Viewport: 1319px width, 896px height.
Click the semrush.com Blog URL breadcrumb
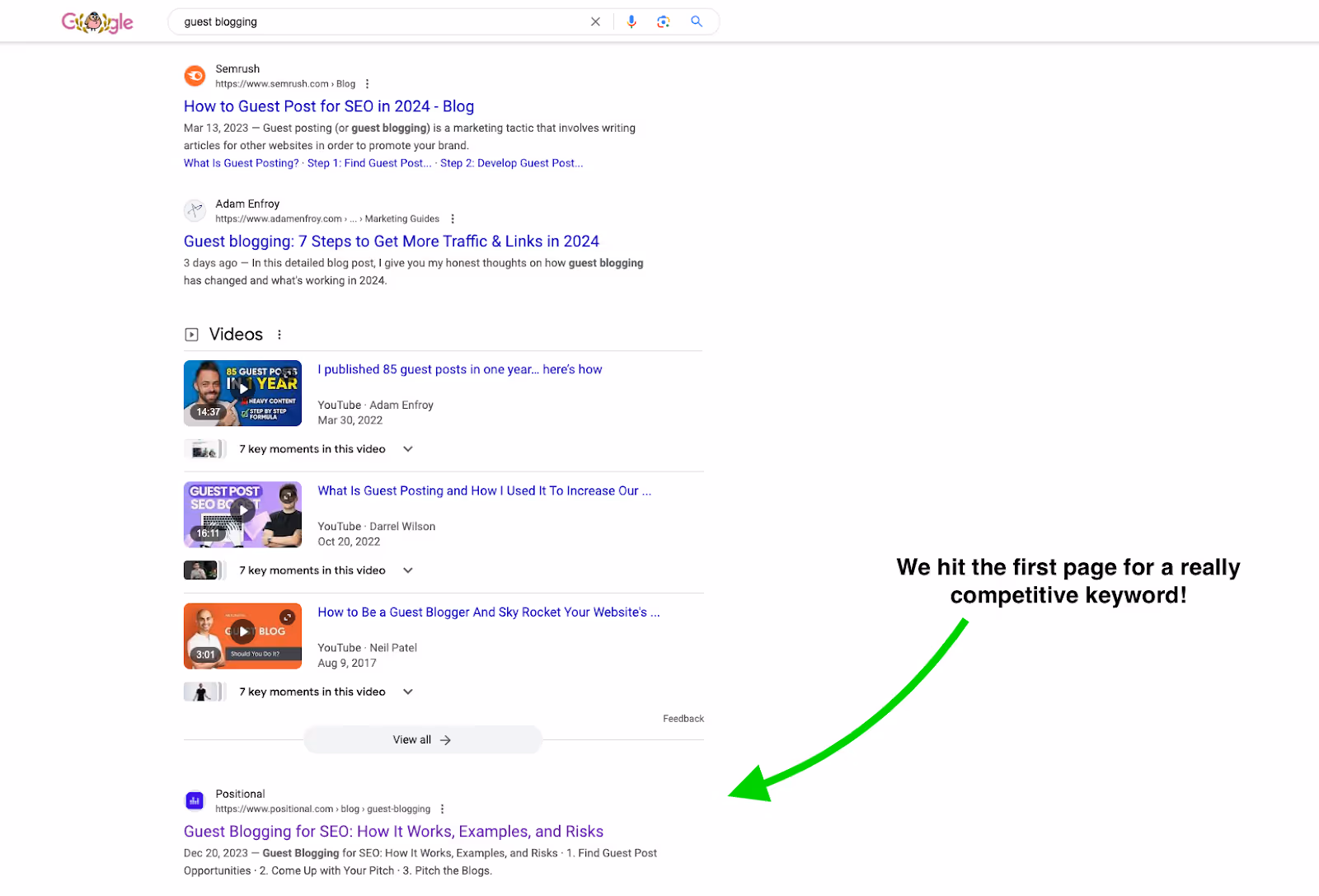pyautogui.click(x=285, y=84)
